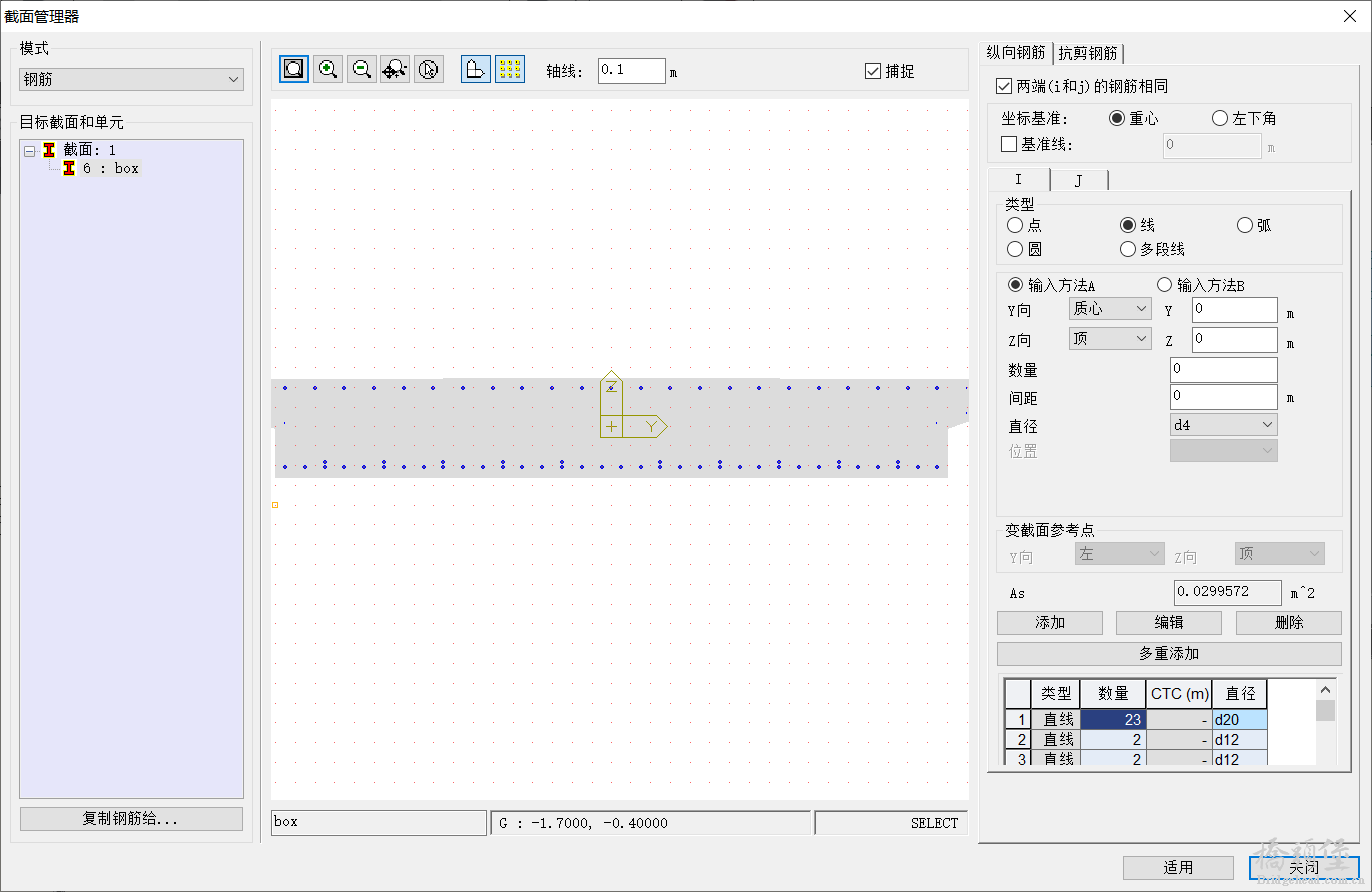Click the CTC (m) column header
Screen dimensions: 1372x892
pyautogui.click(x=1179, y=694)
